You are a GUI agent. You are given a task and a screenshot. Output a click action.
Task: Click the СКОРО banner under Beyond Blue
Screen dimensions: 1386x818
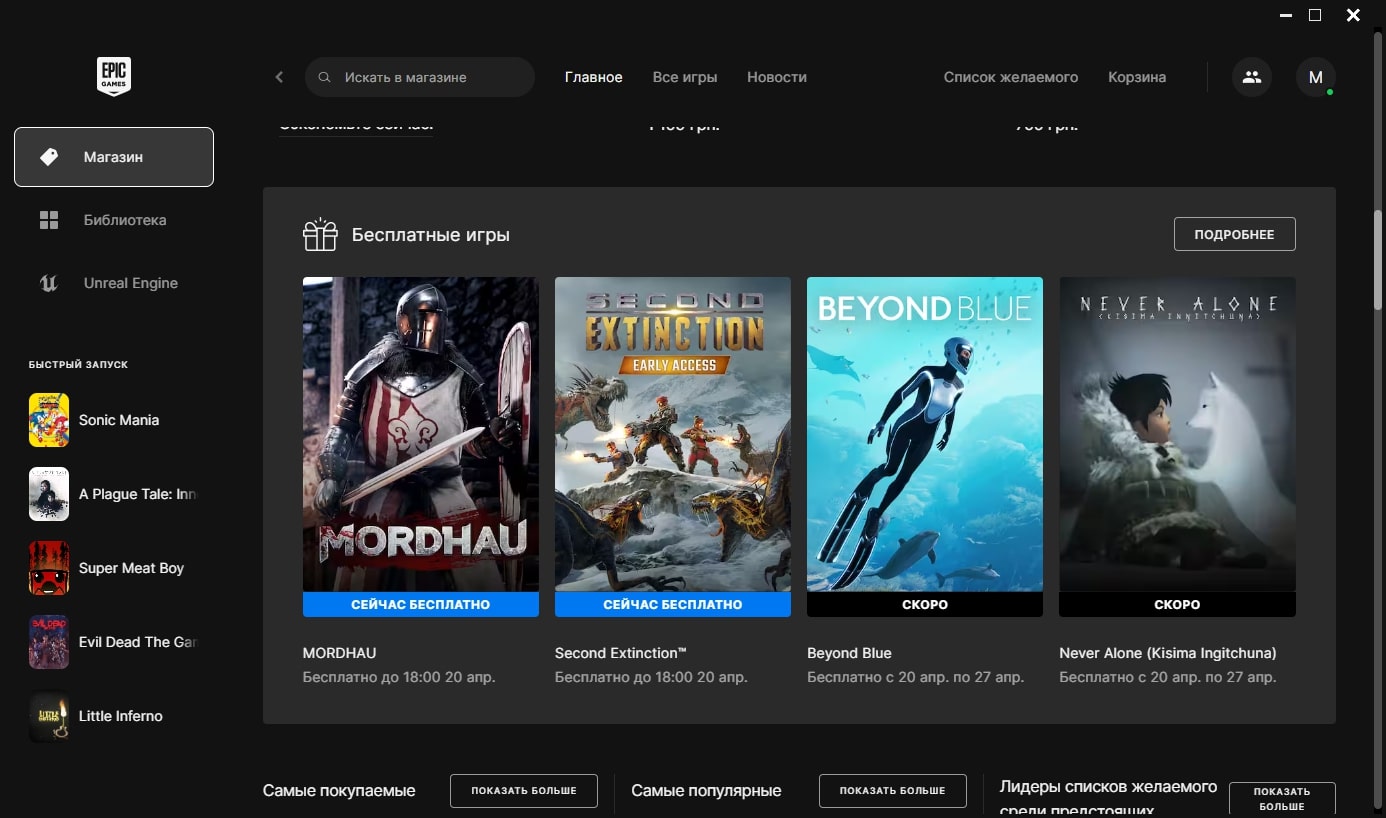click(x=925, y=604)
